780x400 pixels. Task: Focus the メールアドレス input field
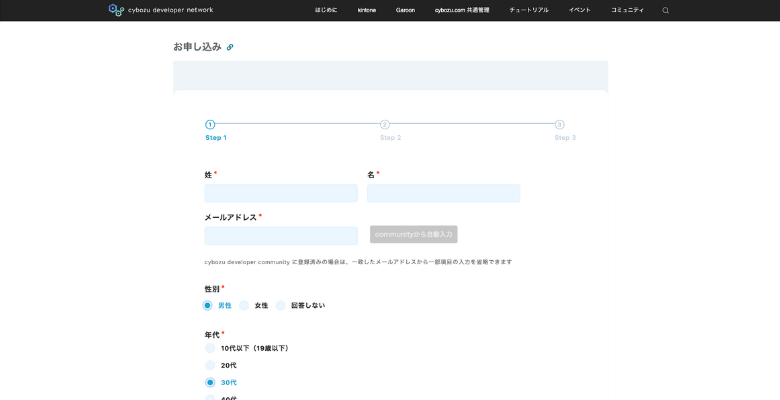coord(281,235)
